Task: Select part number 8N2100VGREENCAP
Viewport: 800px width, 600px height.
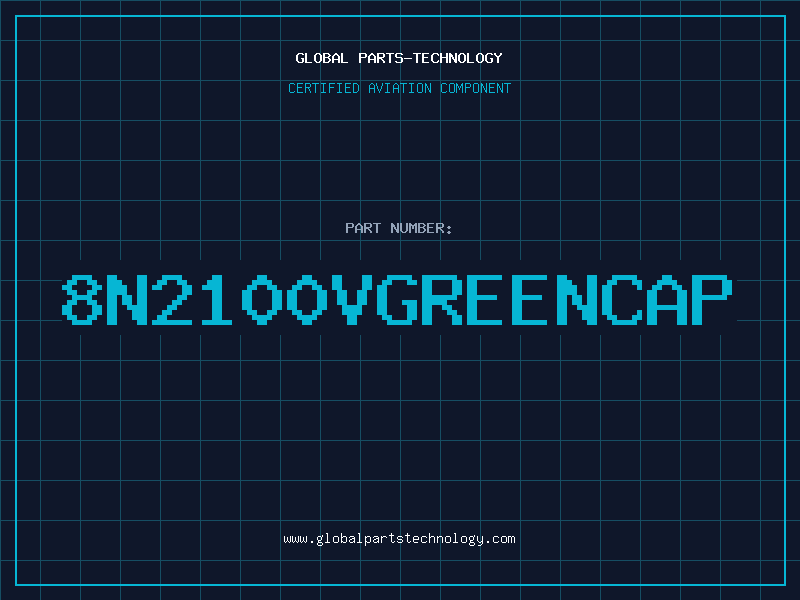Action: (x=397, y=299)
